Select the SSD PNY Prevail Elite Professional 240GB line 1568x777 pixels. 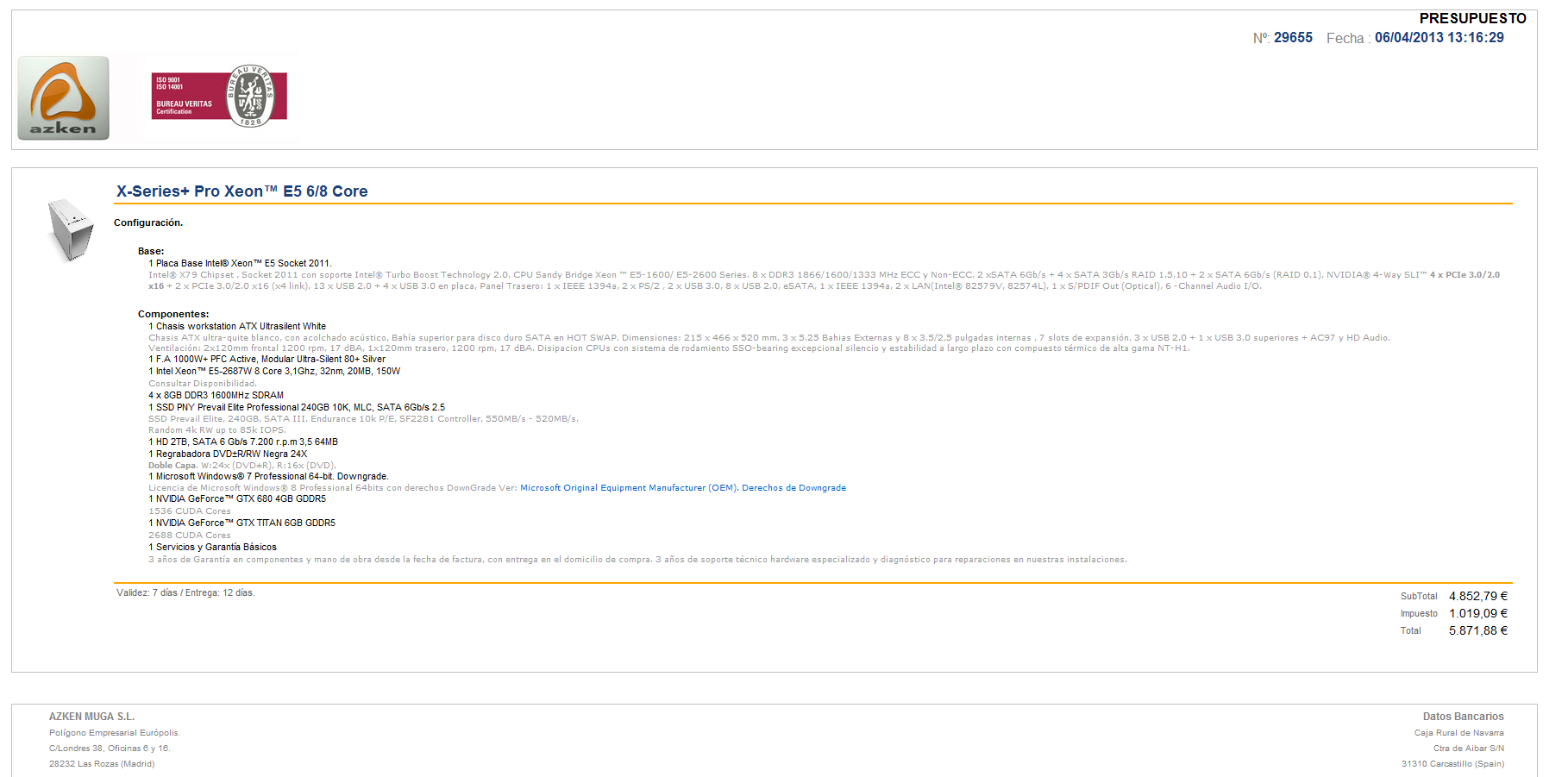pyautogui.click(x=297, y=408)
